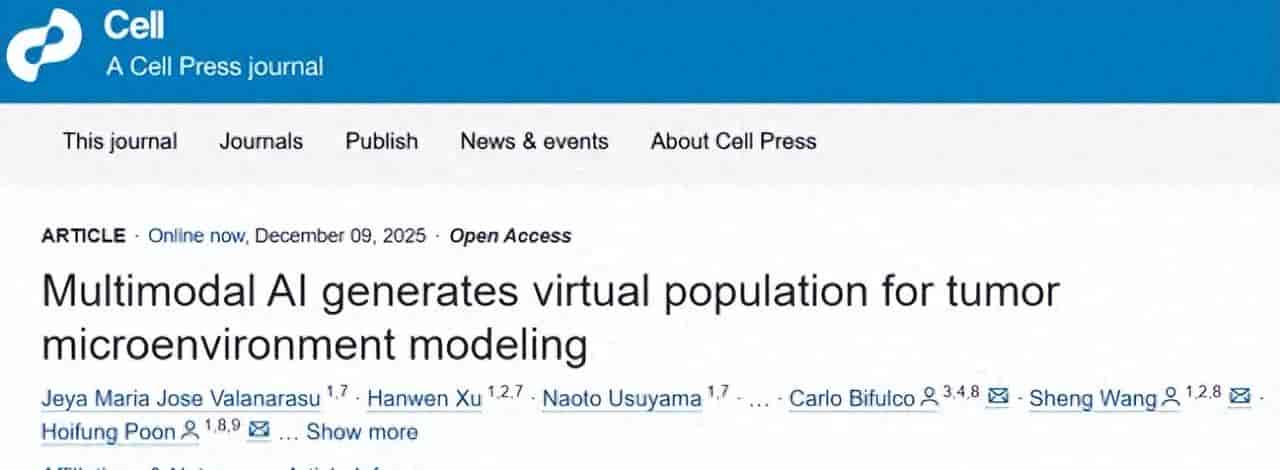Expand author list with Show more
The height and width of the screenshot is (470, 1280).
[362, 432]
